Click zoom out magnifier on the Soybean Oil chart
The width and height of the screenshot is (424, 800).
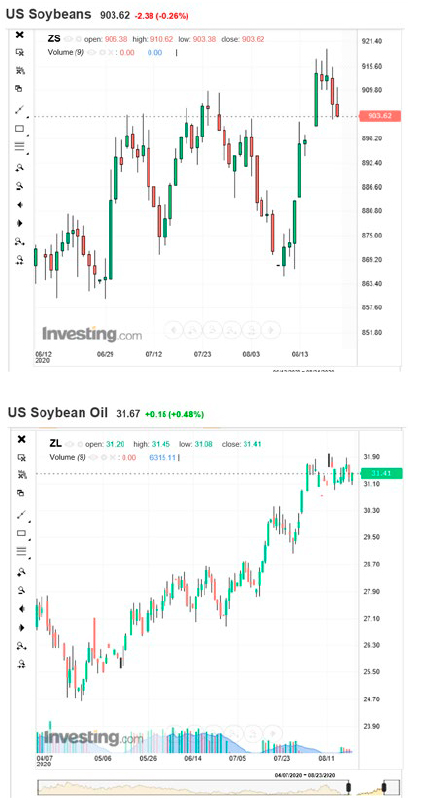21,590
